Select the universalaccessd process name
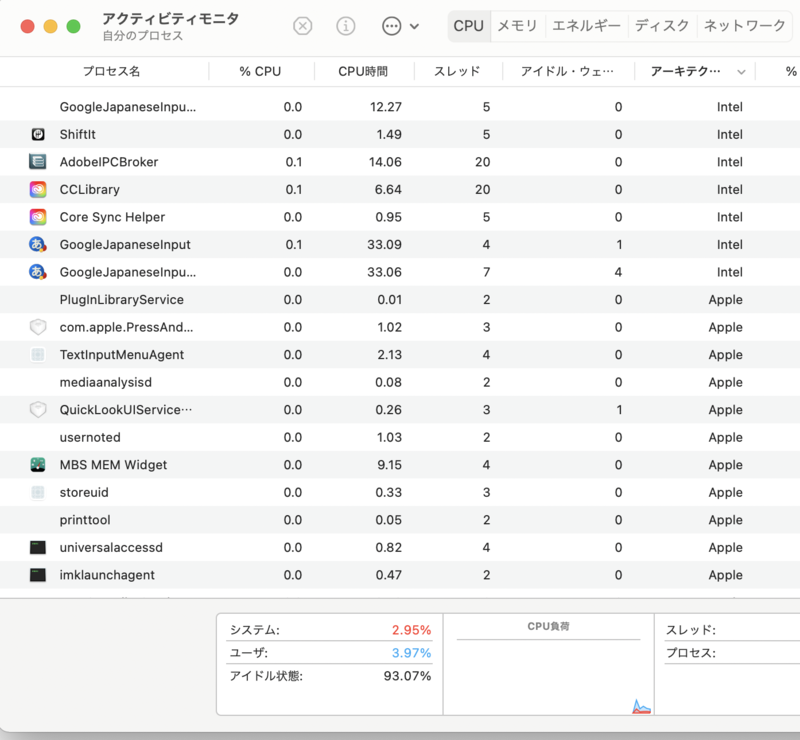Screen dimensions: 800x740 tap(111, 548)
